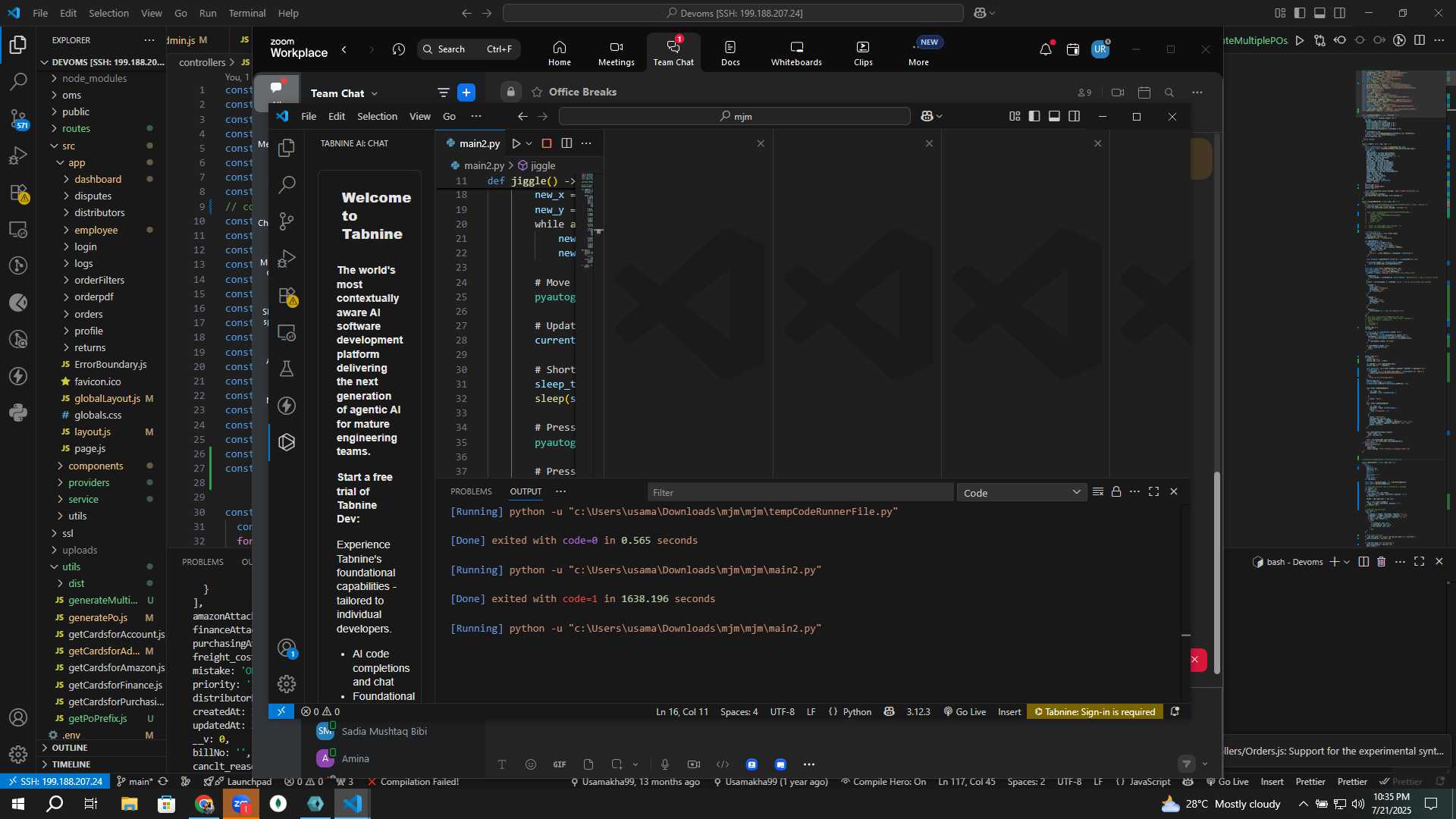Open Python icon in the outer activity bar

pyautogui.click(x=18, y=413)
